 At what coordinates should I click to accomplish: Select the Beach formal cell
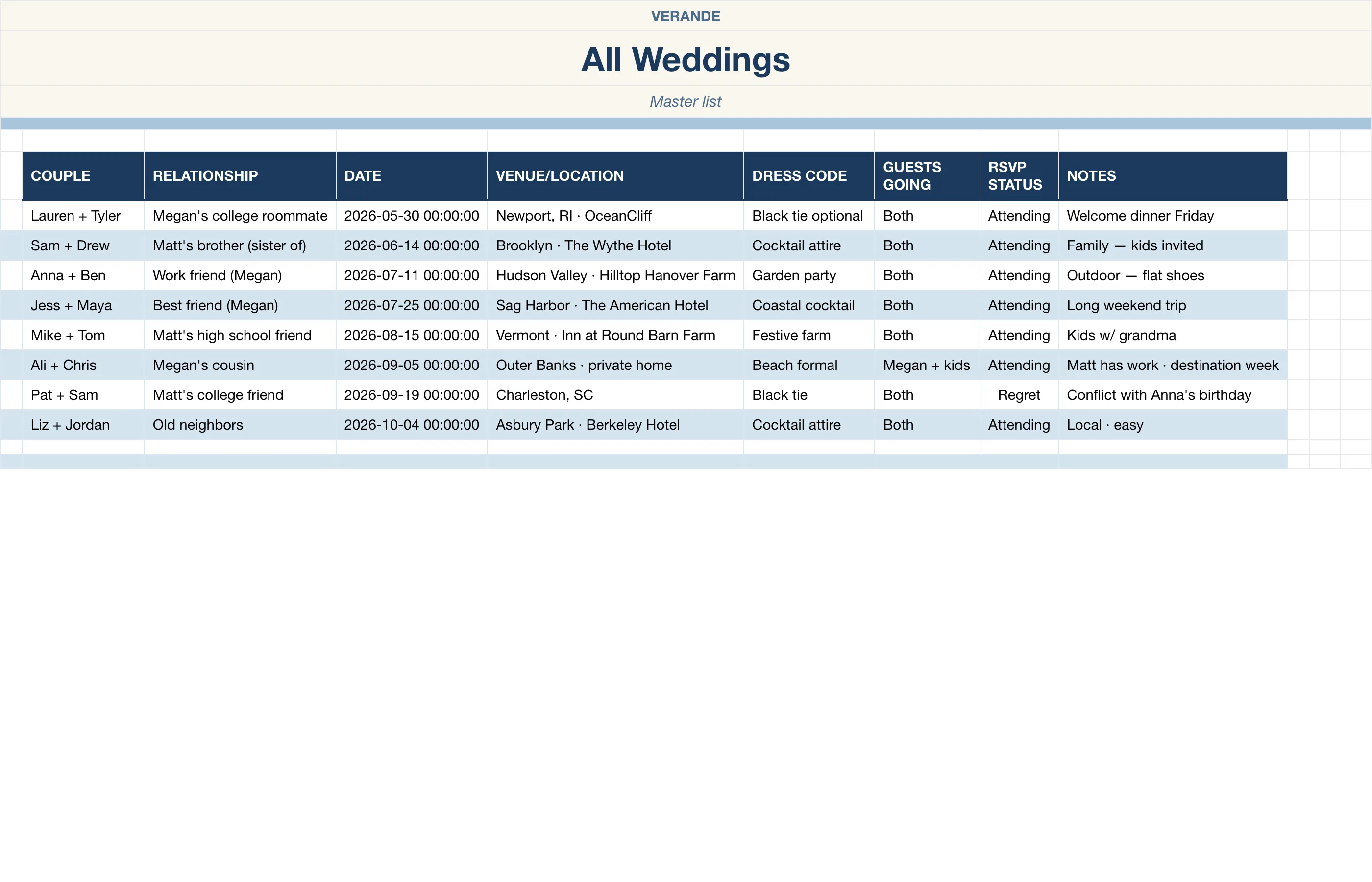point(809,365)
